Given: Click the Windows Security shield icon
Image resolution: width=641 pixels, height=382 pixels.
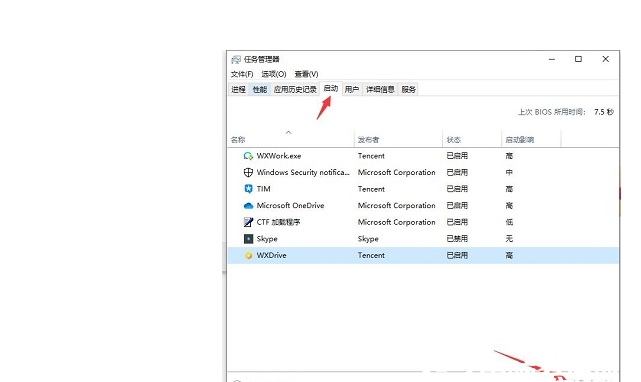Looking at the screenshot, I should pos(248,172).
